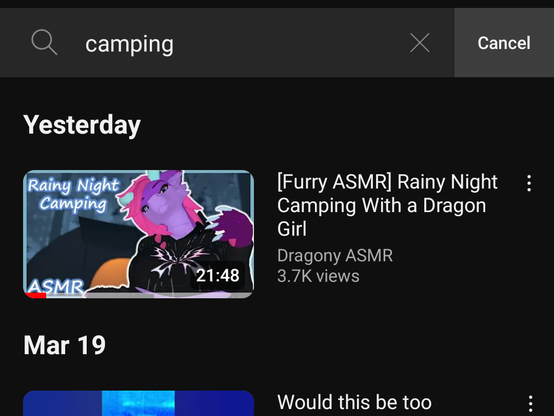Click empty area of the search bar
554x416 pixels.
point(290,43)
